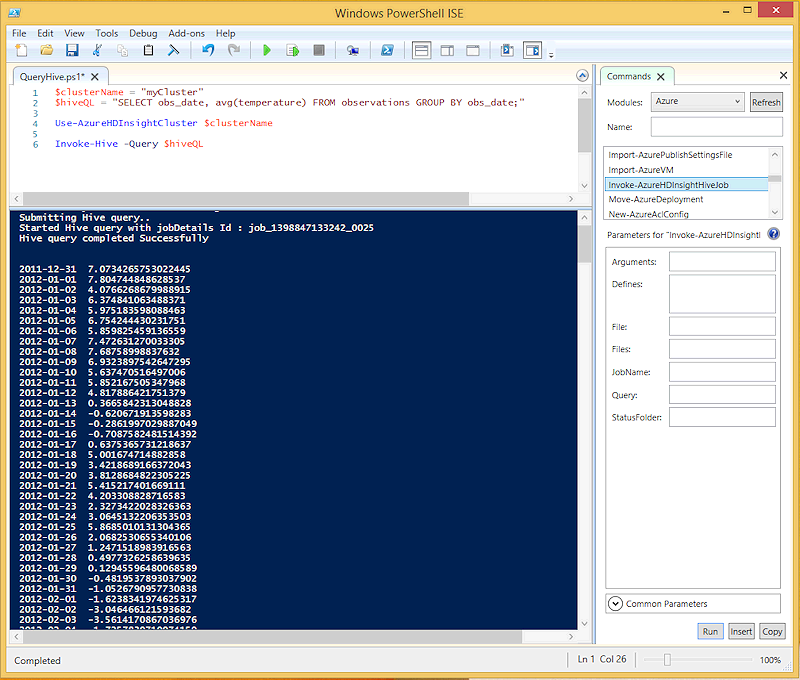The height and width of the screenshot is (680, 800).
Task: Click the Run Selection icon
Action: pyautogui.click(x=293, y=50)
